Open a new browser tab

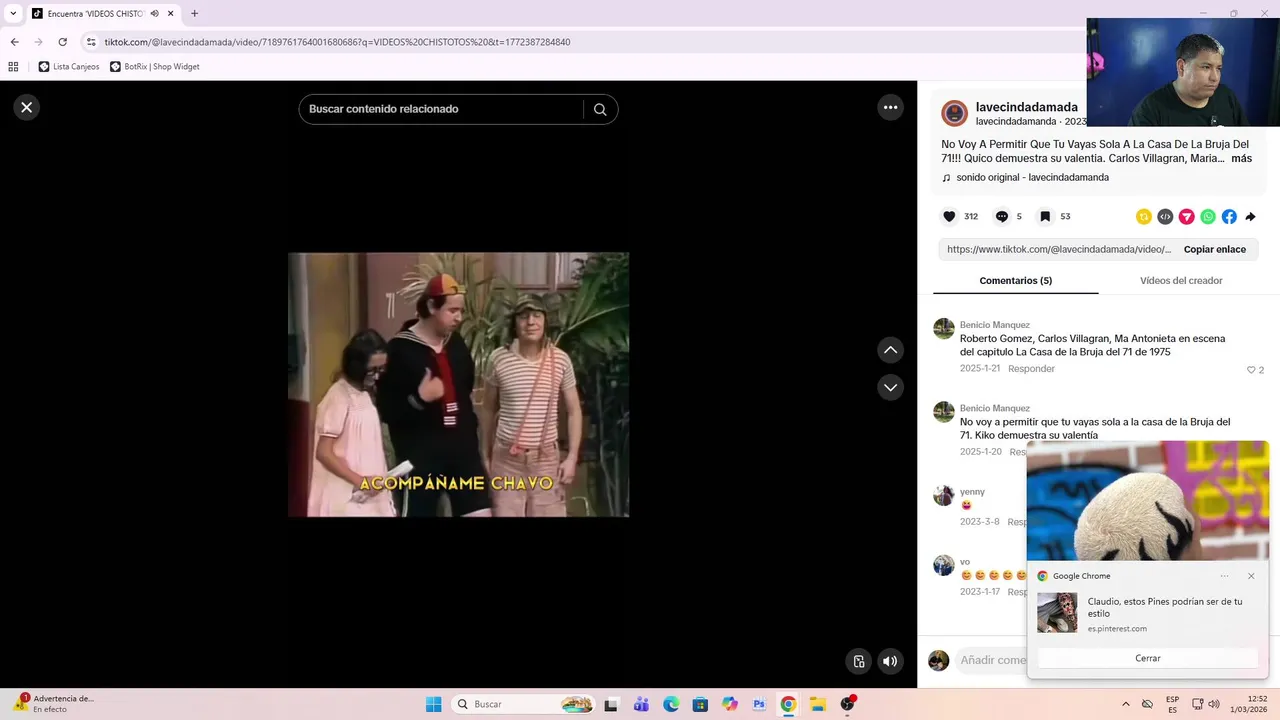coord(194,14)
